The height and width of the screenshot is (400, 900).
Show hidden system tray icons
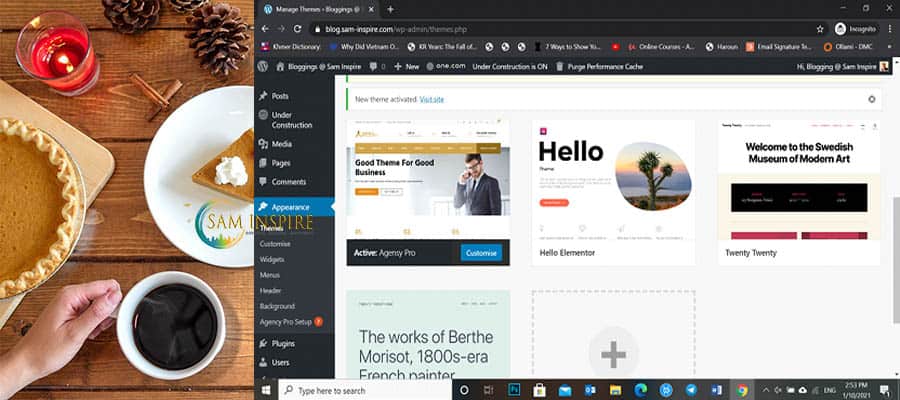(x=765, y=390)
